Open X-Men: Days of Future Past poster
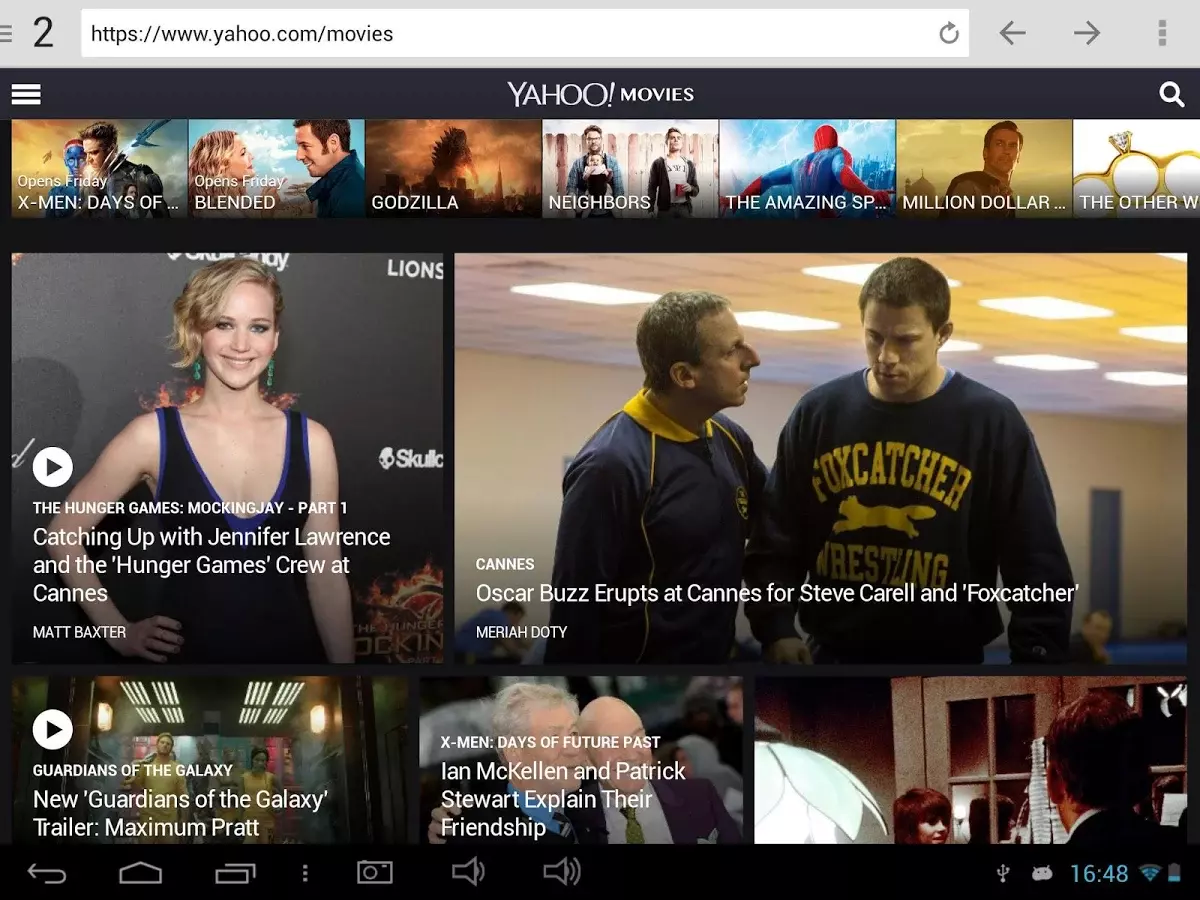Screen dimensions: 1200x900 99,168
